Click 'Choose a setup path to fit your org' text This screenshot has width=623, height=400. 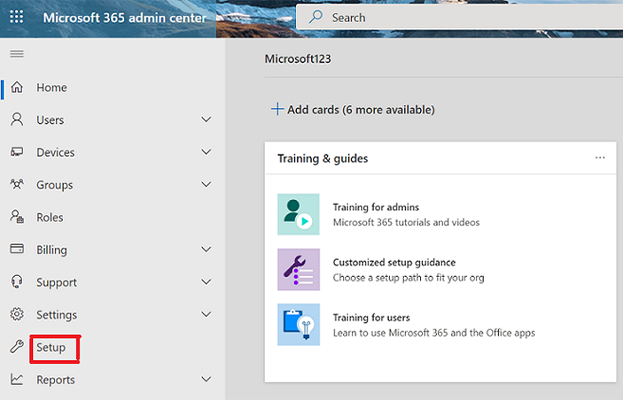coord(408,278)
